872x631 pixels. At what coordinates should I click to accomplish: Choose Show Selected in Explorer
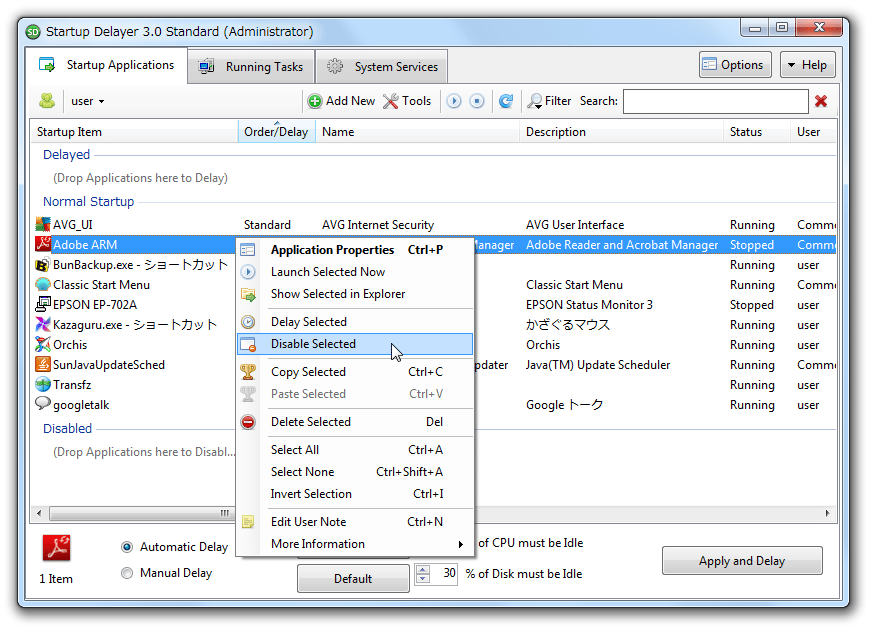(x=356, y=294)
